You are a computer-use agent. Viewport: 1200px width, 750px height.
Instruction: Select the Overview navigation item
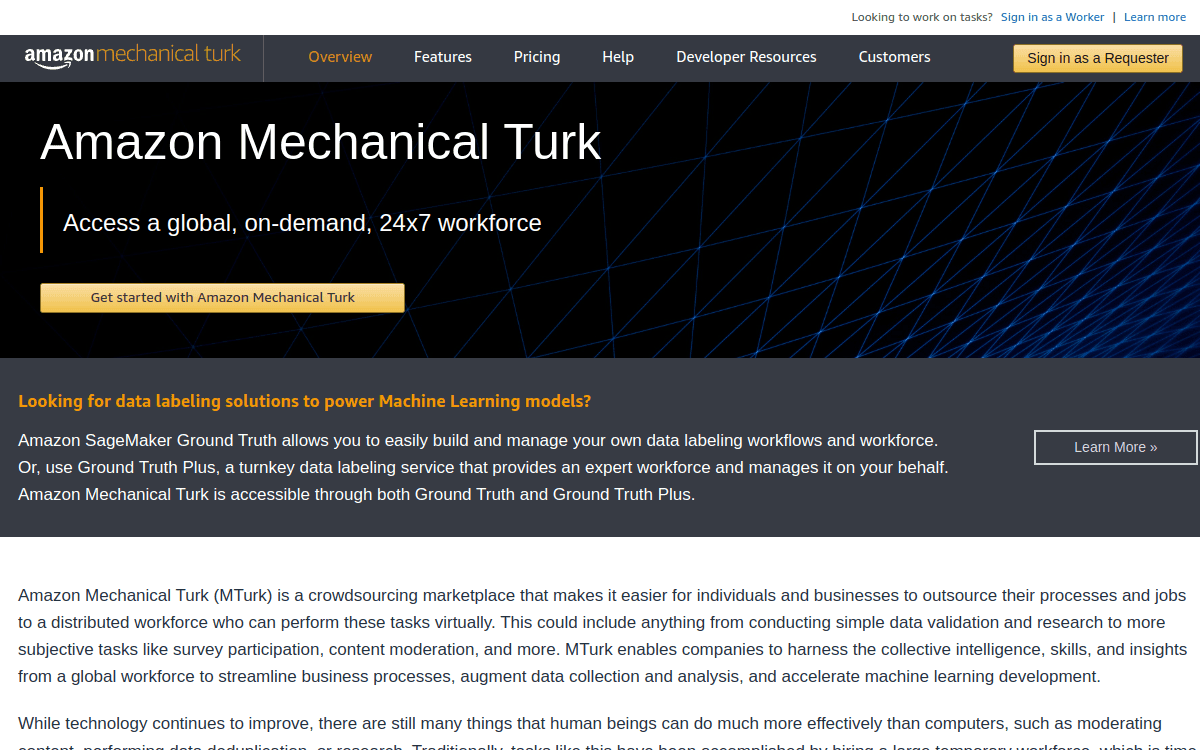340,57
